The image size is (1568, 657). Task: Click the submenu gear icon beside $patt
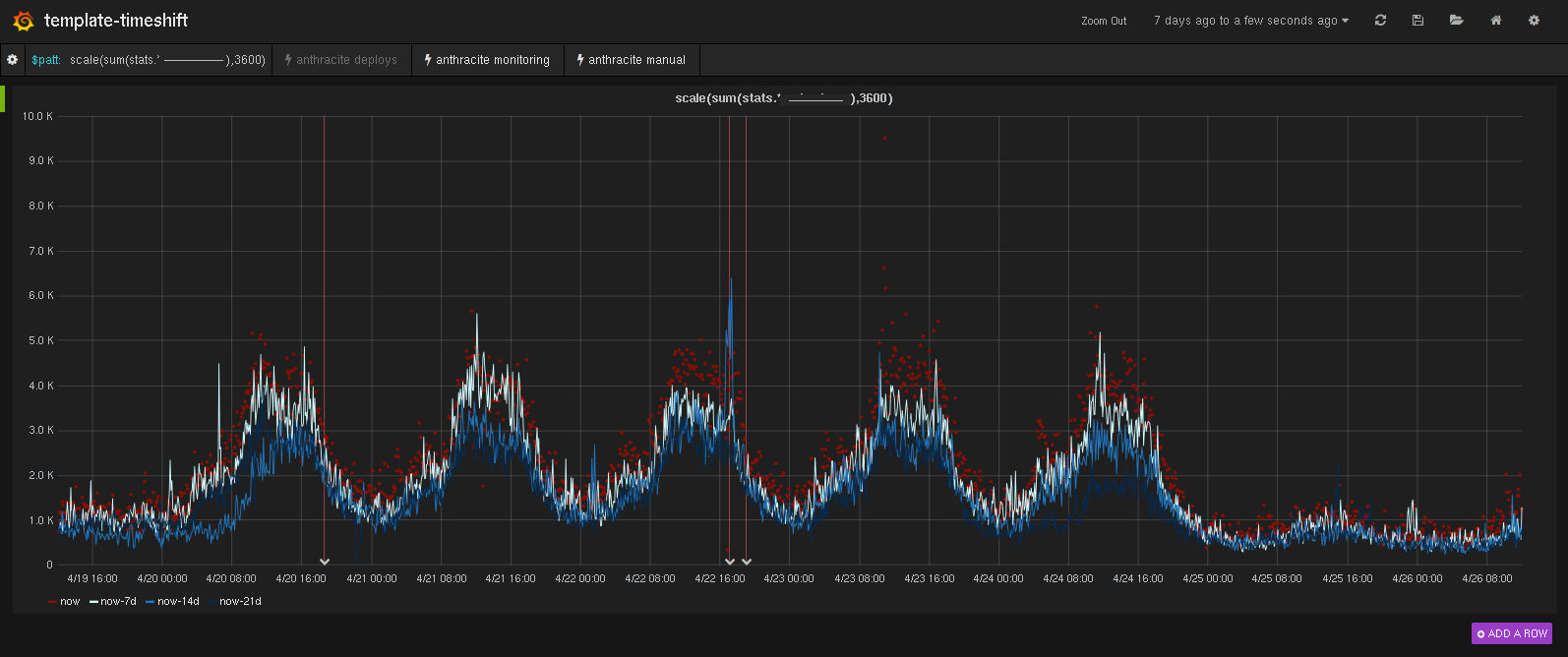coord(12,60)
